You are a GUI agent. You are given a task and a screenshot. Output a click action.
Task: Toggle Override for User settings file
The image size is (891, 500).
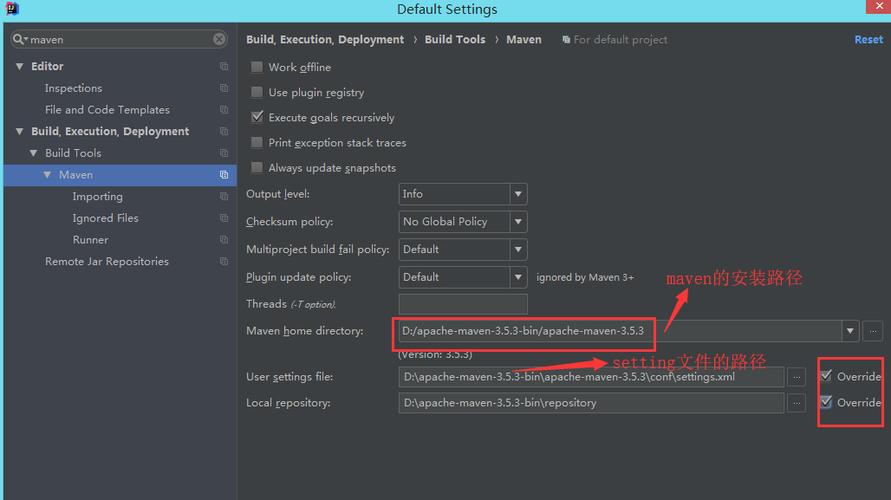(826, 376)
